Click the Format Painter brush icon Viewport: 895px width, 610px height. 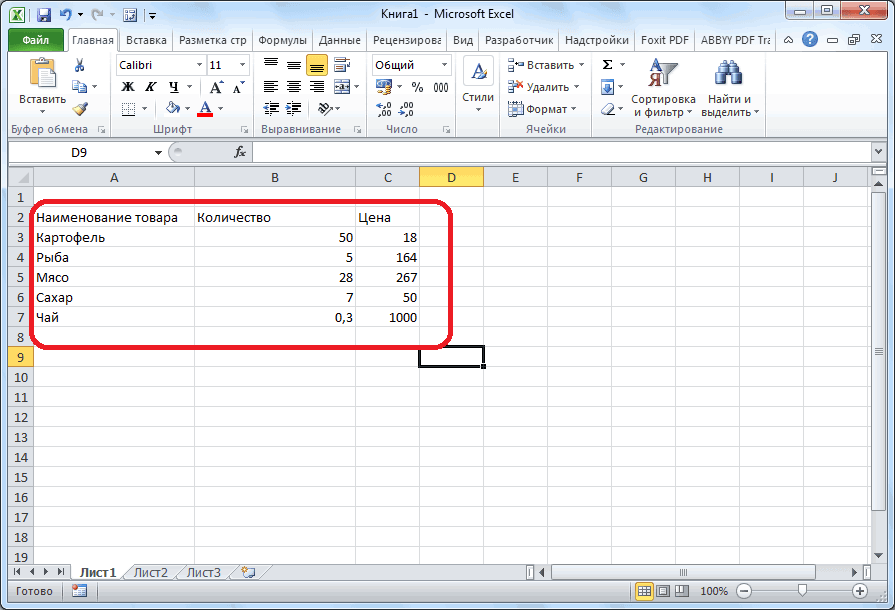point(79,109)
